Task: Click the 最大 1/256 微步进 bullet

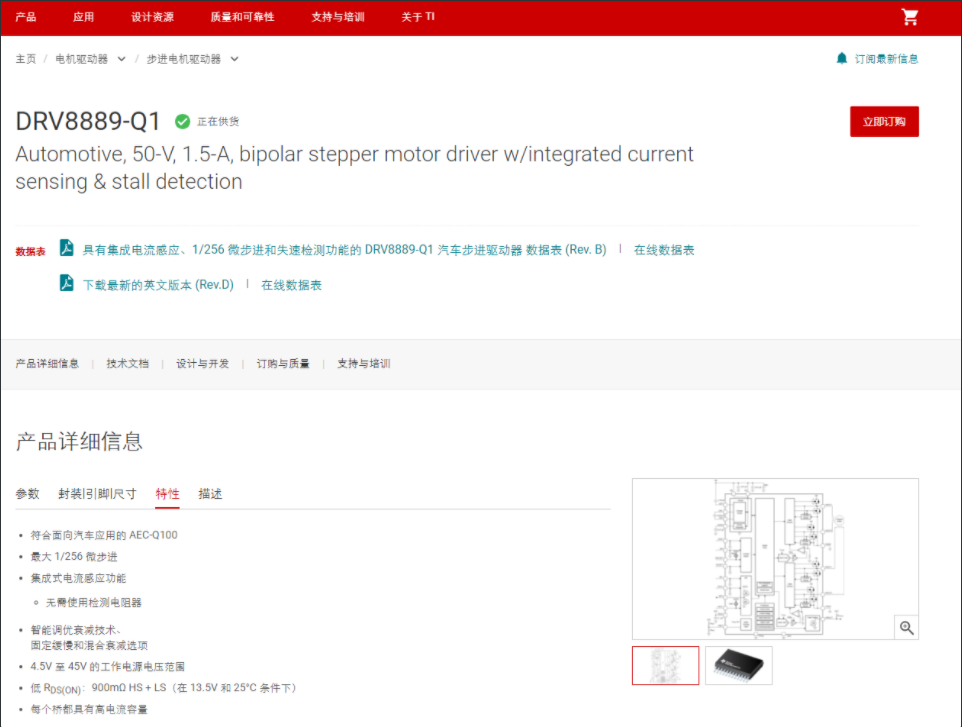Action: click(74, 556)
